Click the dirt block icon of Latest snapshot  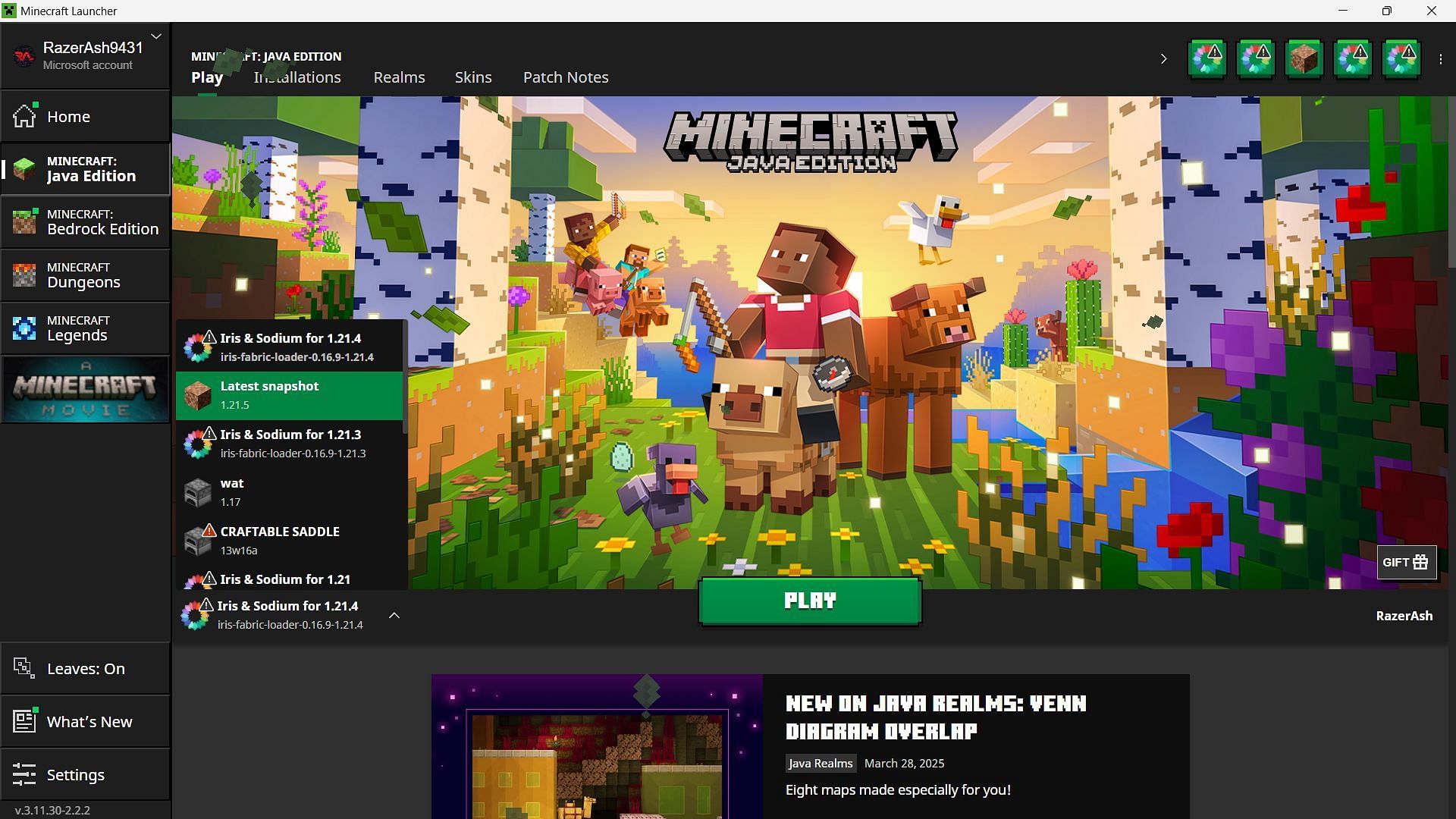[198, 396]
